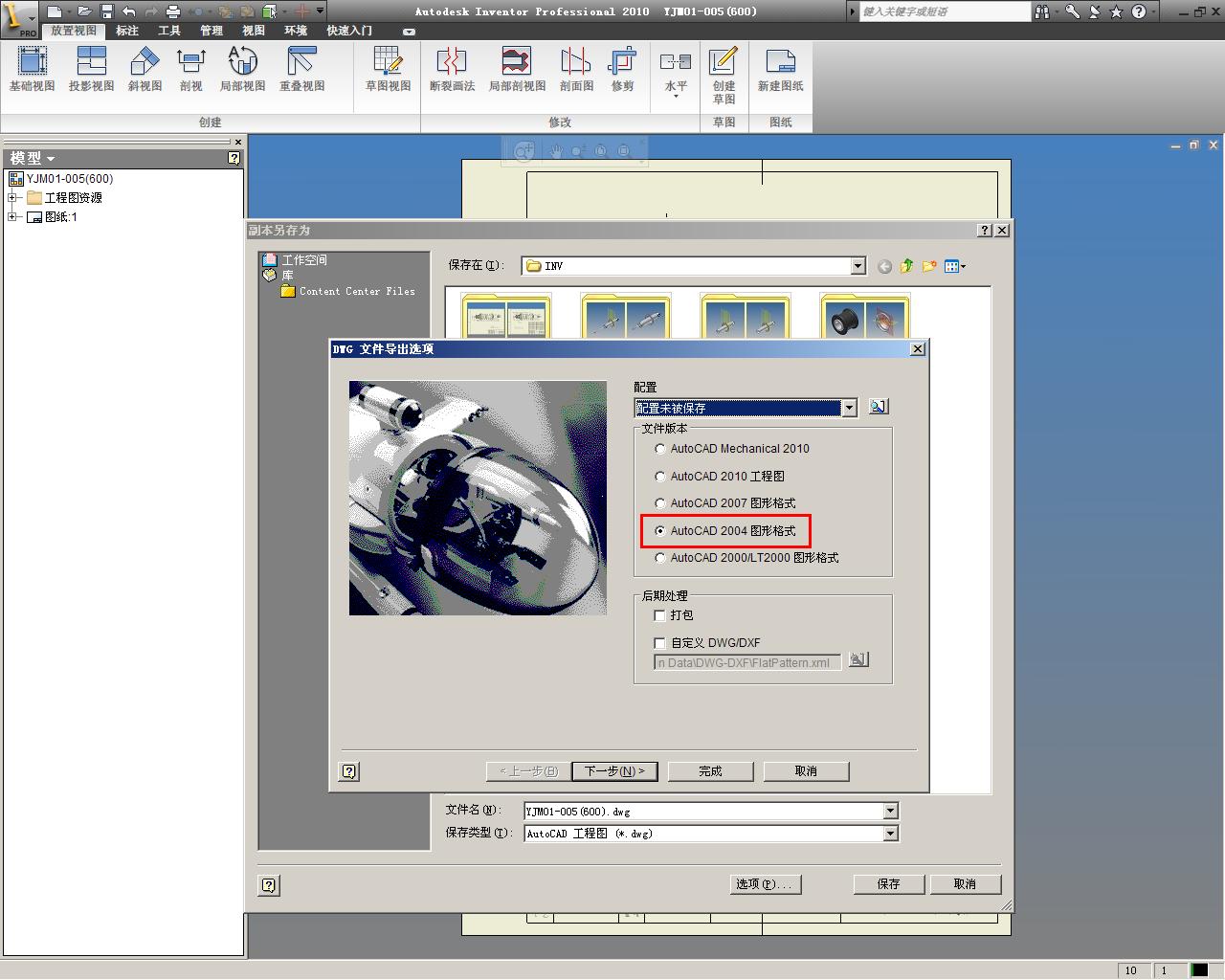
Task: Undo with the quick access arrow
Action: click(128, 11)
